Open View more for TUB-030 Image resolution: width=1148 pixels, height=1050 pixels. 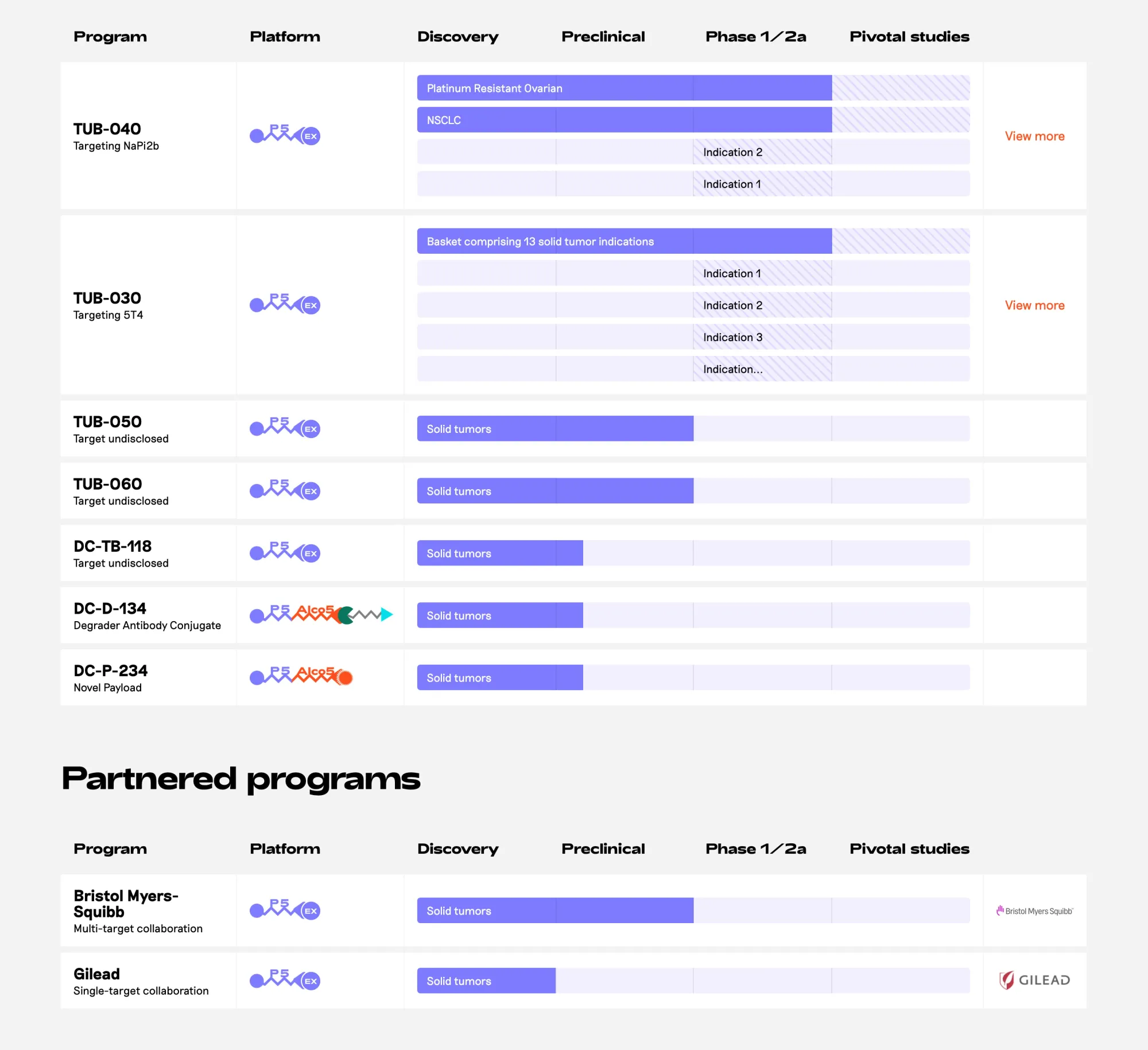[x=1034, y=305]
